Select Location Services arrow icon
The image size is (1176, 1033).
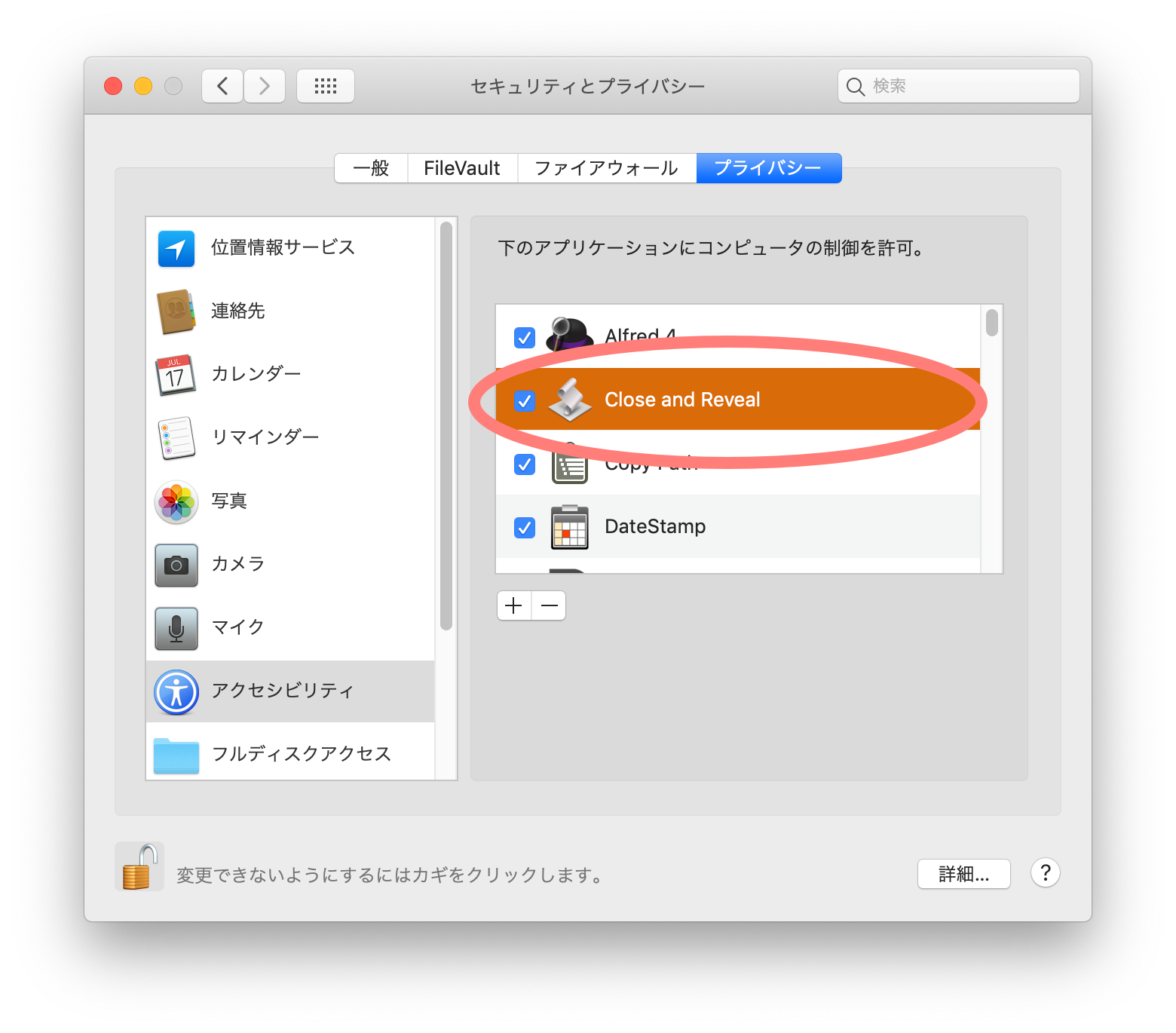click(176, 249)
